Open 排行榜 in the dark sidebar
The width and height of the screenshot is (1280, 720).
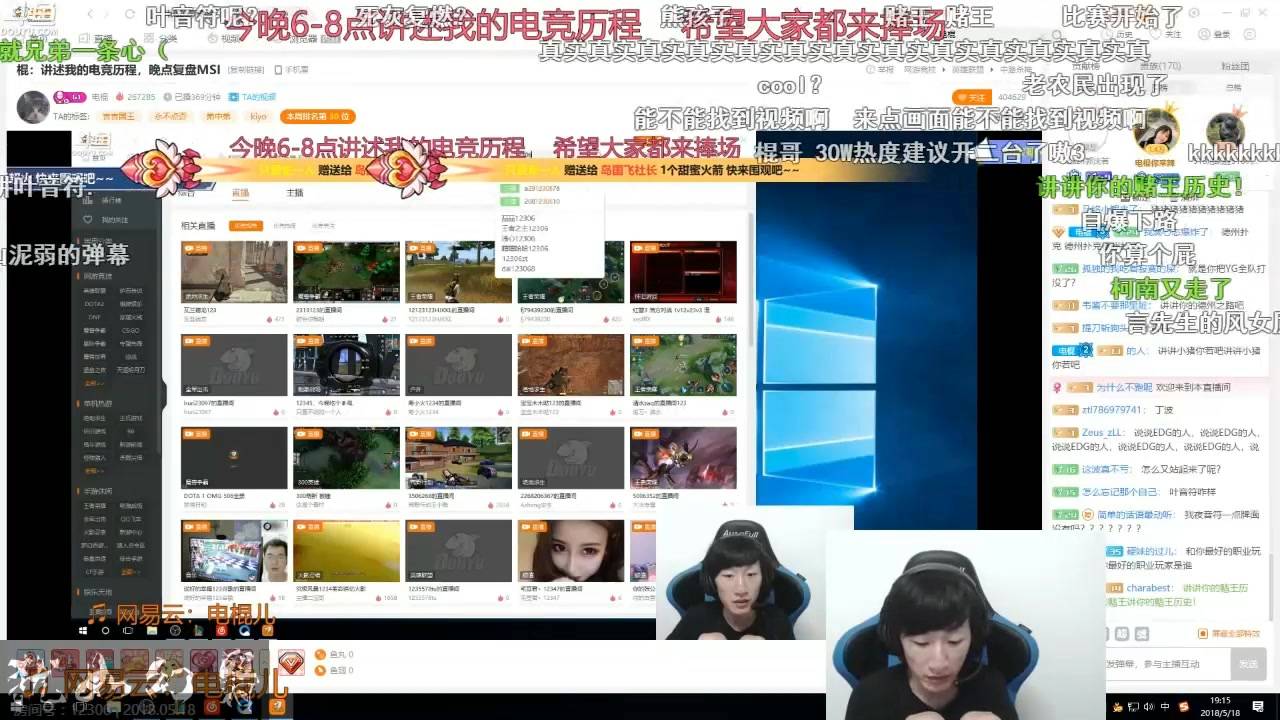pyautogui.click(x=111, y=200)
